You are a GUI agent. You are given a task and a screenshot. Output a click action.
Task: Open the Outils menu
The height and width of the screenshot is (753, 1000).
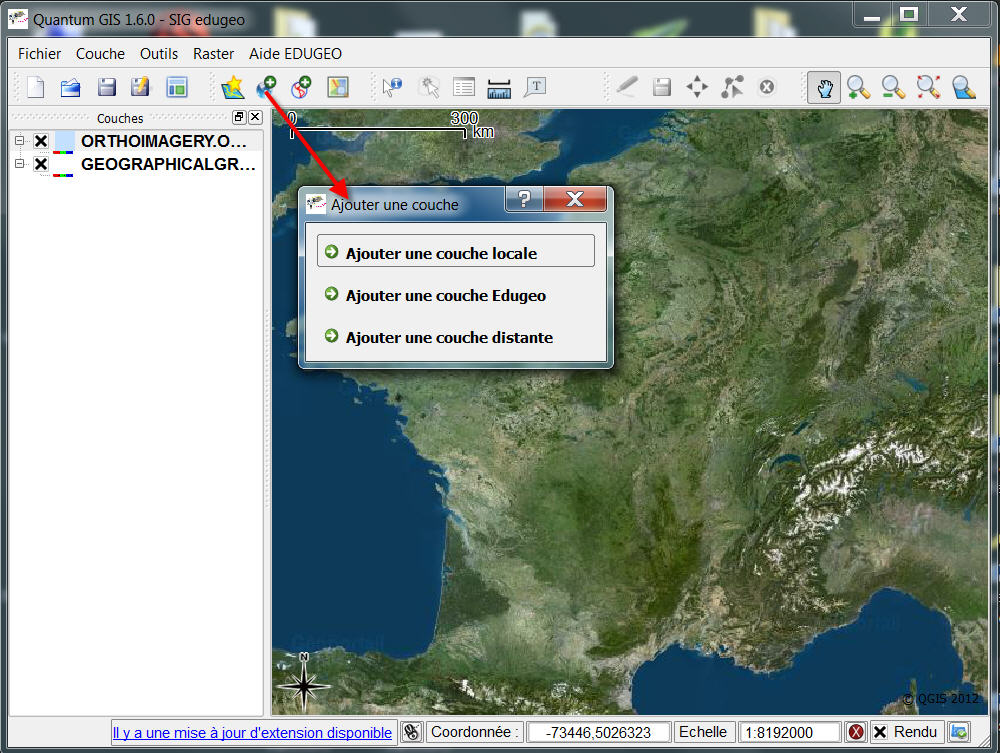(159, 54)
